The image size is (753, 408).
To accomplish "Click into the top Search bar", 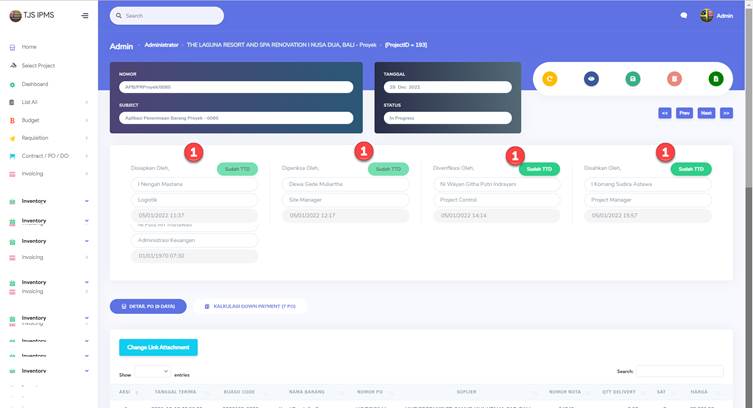I will click(x=167, y=16).
